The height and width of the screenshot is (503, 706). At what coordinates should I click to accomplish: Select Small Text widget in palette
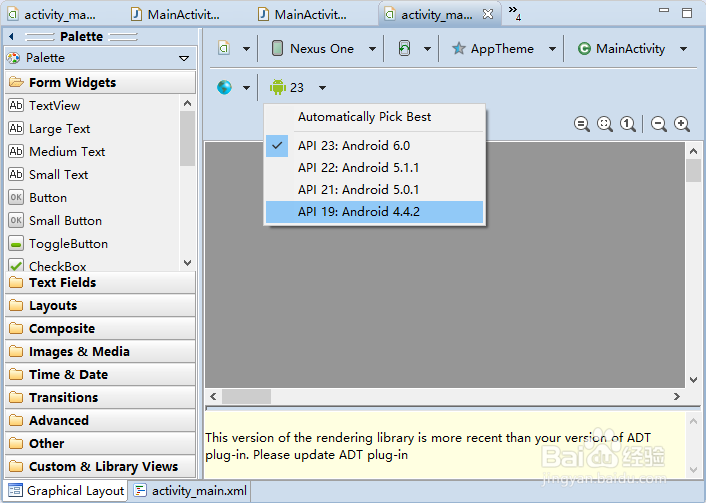pyautogui.click(x=92, y=175)
